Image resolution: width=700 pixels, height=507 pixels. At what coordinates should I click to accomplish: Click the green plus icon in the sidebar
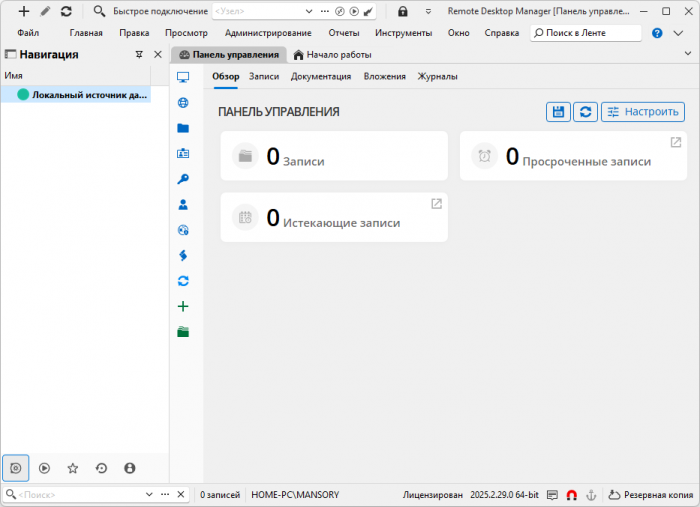(x=183, y=306)
